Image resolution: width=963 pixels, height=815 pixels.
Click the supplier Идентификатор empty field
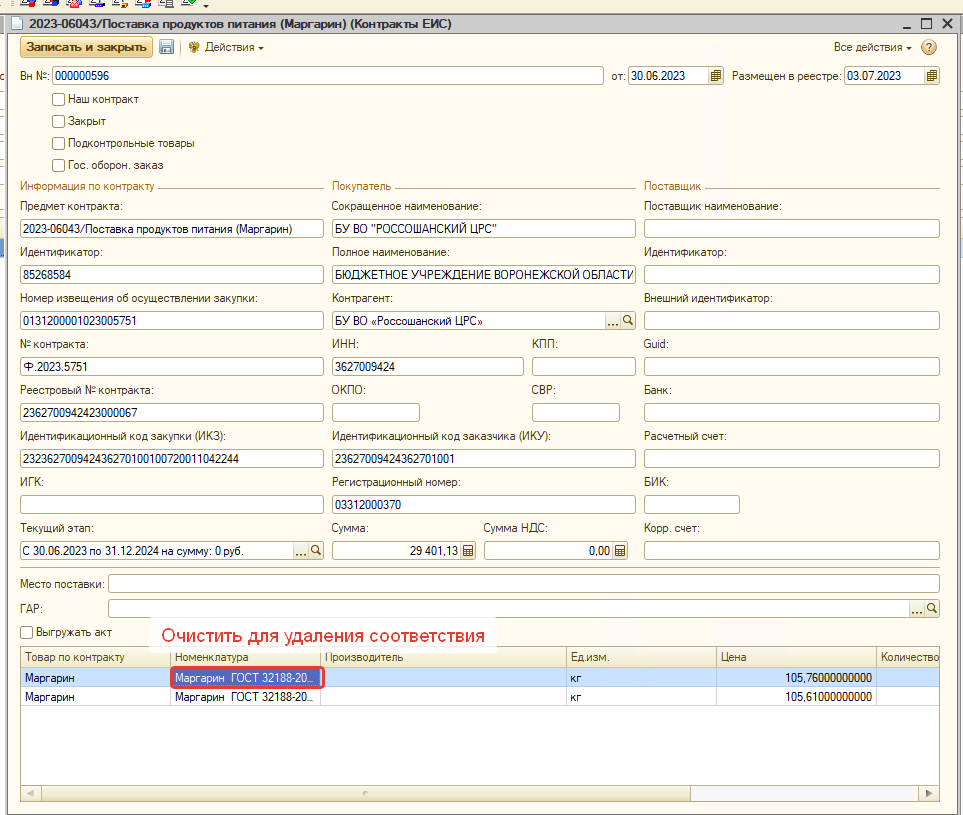(792, 275)
